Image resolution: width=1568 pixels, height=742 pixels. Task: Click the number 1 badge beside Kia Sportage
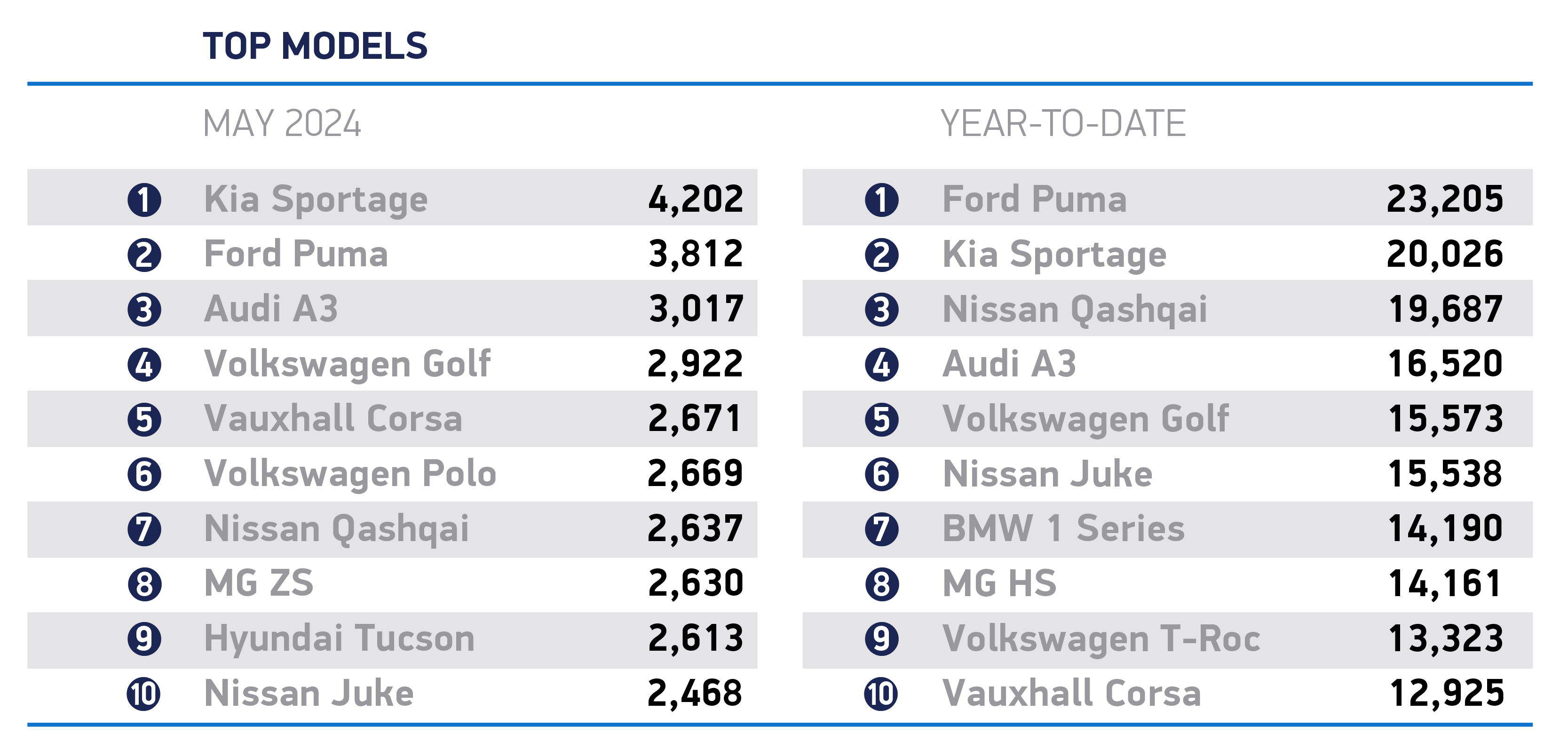[144, 200]
